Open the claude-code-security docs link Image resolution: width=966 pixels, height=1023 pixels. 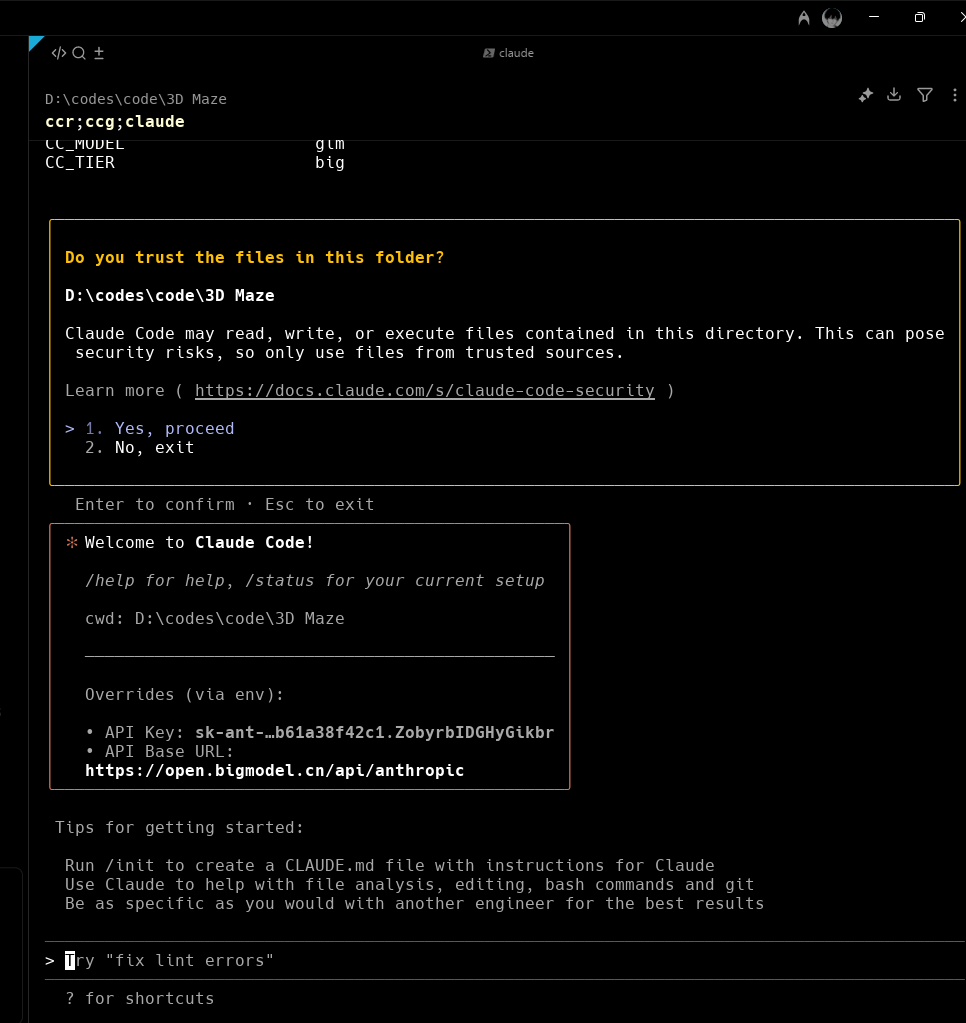424,390
